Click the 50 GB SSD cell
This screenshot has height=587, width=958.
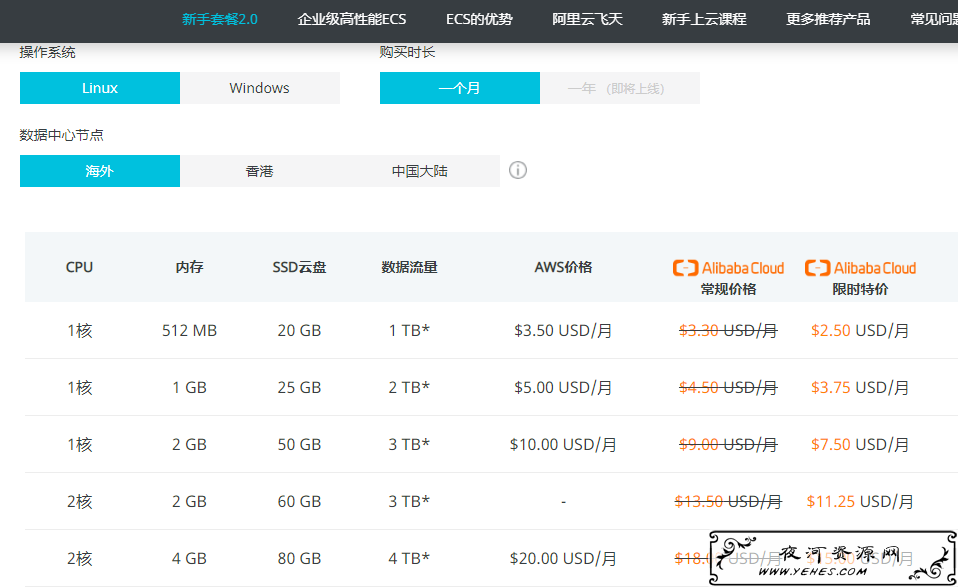click(x=299, y=444)
